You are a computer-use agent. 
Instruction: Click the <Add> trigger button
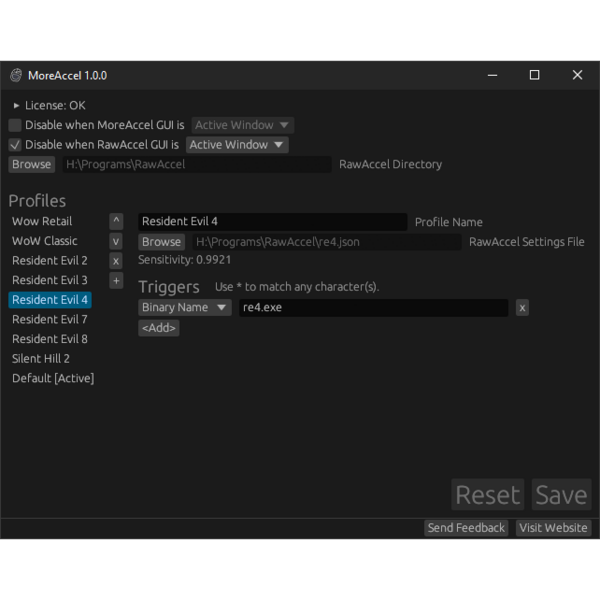(x=159, y=328)
